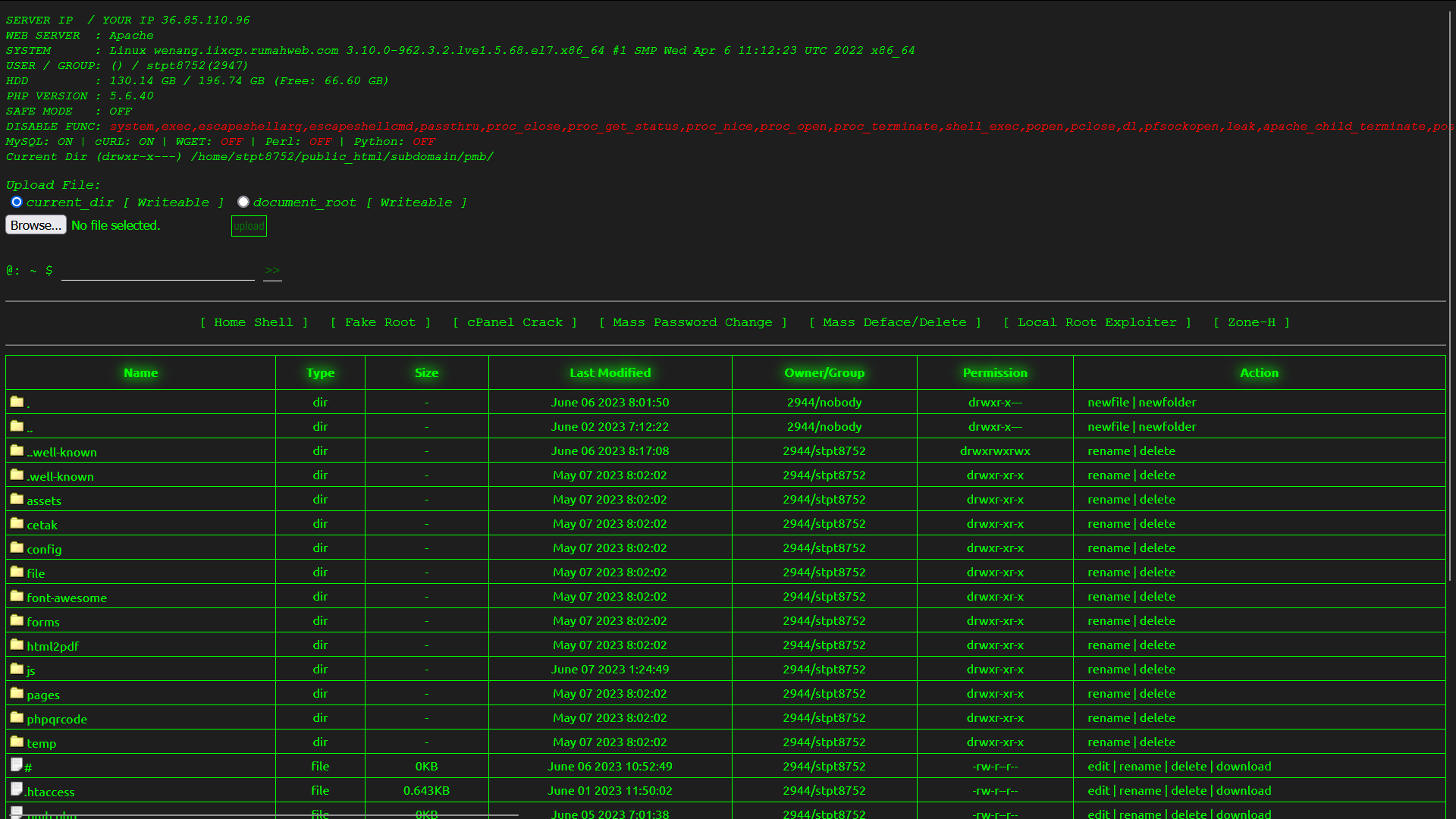Screen dimensions: 1456x819
Task: Open the Fake Root tool
Action: [x=380, y=322]
